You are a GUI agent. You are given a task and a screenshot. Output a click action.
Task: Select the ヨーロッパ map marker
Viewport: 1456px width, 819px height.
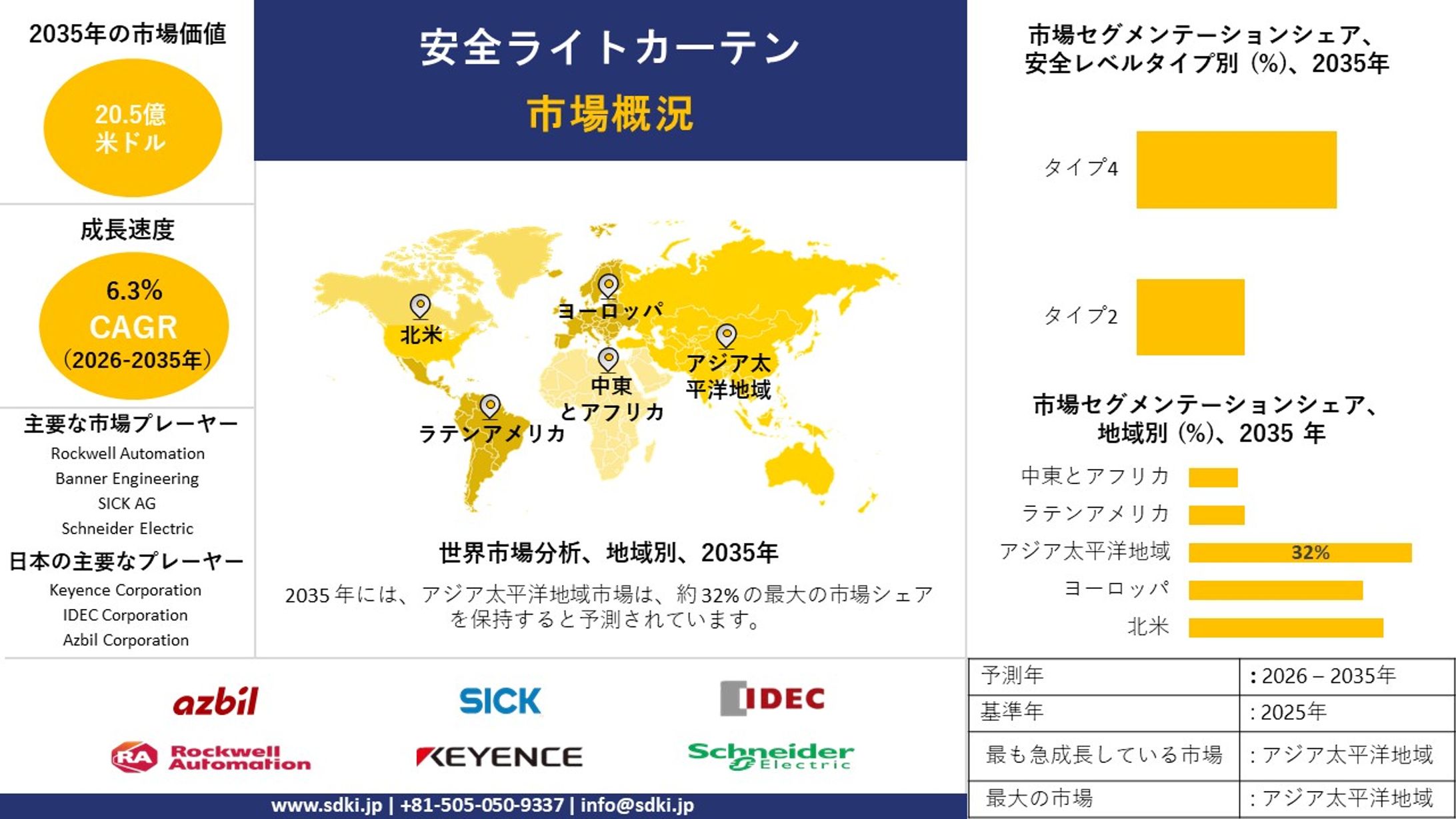click(608, 283)
